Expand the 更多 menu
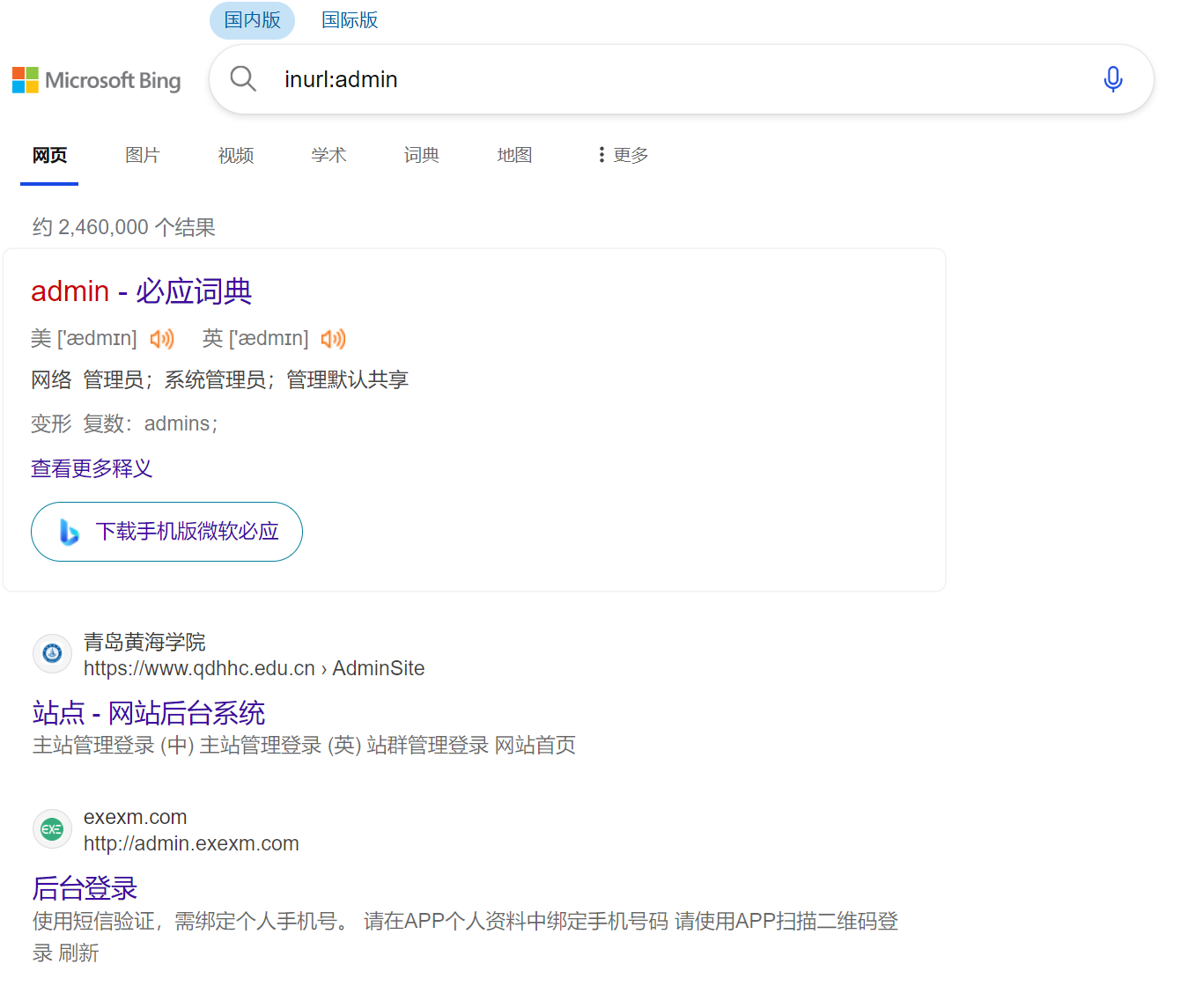Screen dimensions: 1188x1008 coord(623,155)
